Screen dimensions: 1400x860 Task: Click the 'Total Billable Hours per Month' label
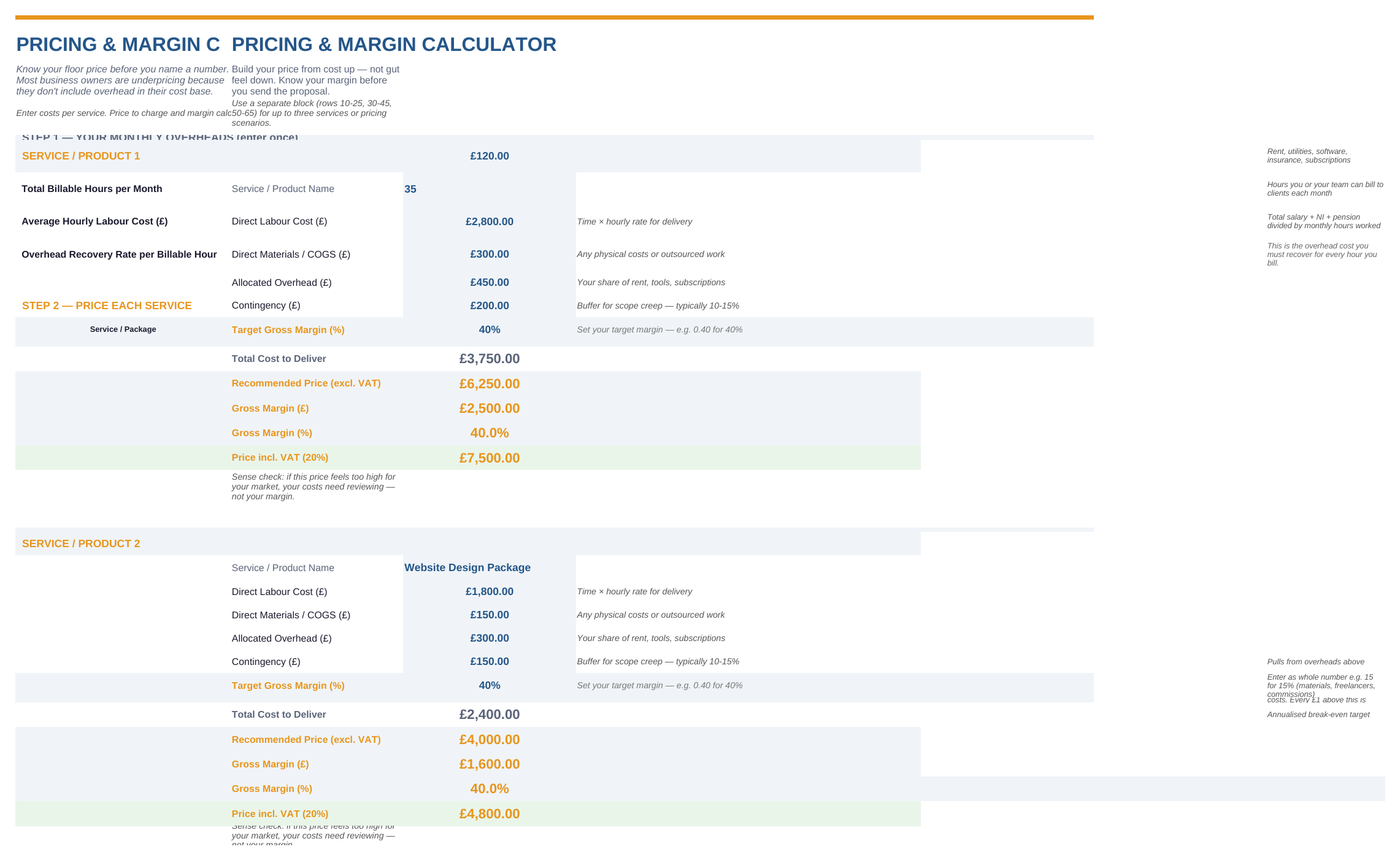(x=92, y=189)
